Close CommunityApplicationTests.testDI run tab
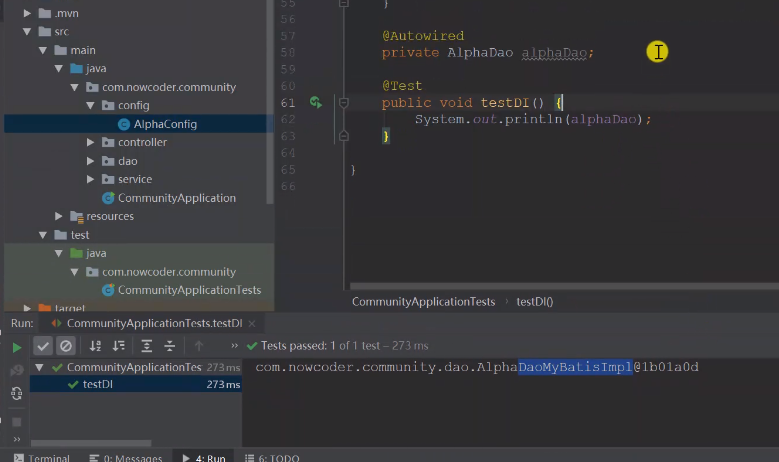The height and width of the screenshot is (462, 779). (252, 323)
